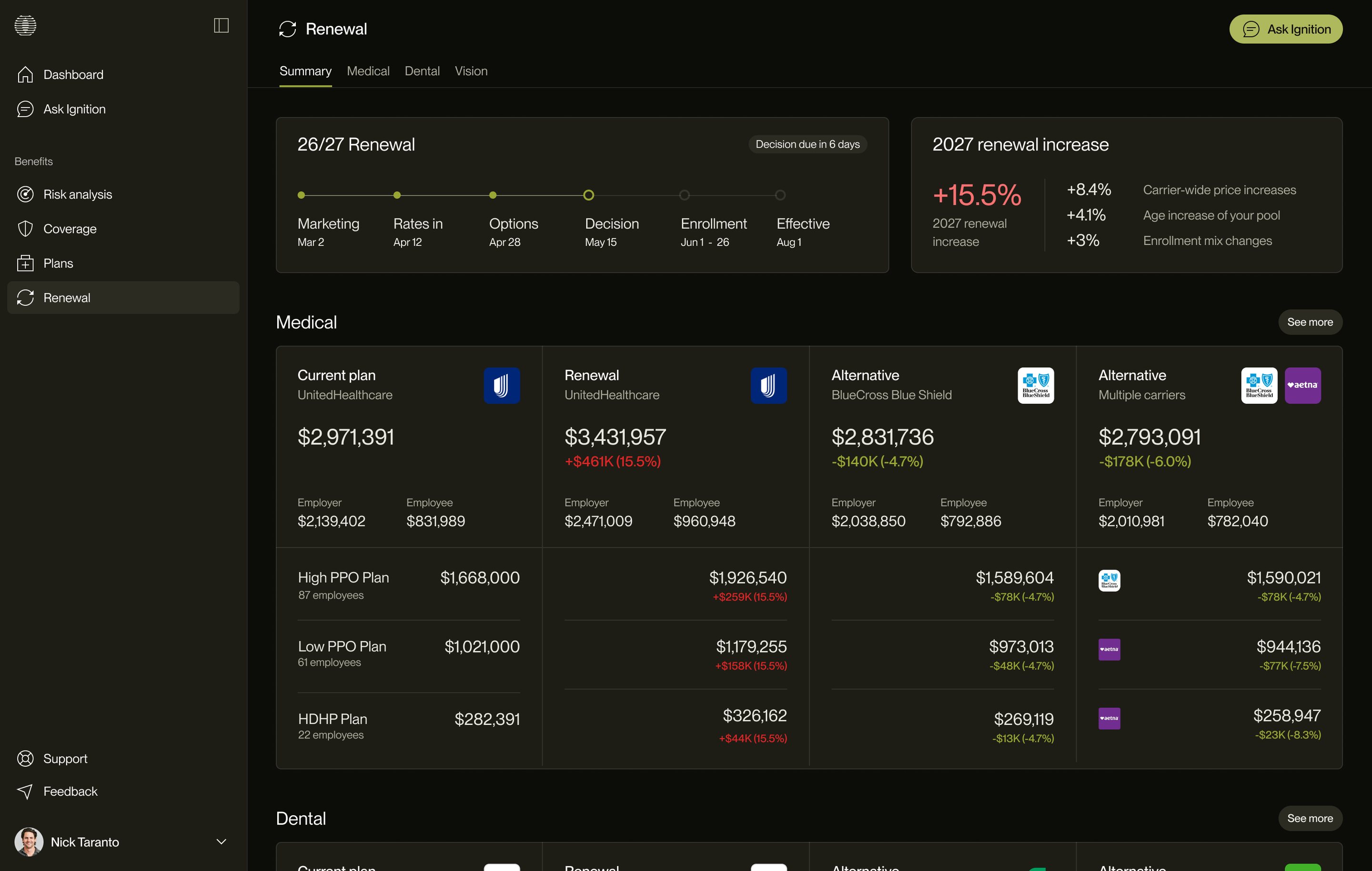Click BlueCross logo on BlueCross Blue Shield alternative
Screen dimensions: 1372x871
[1036, 386]
